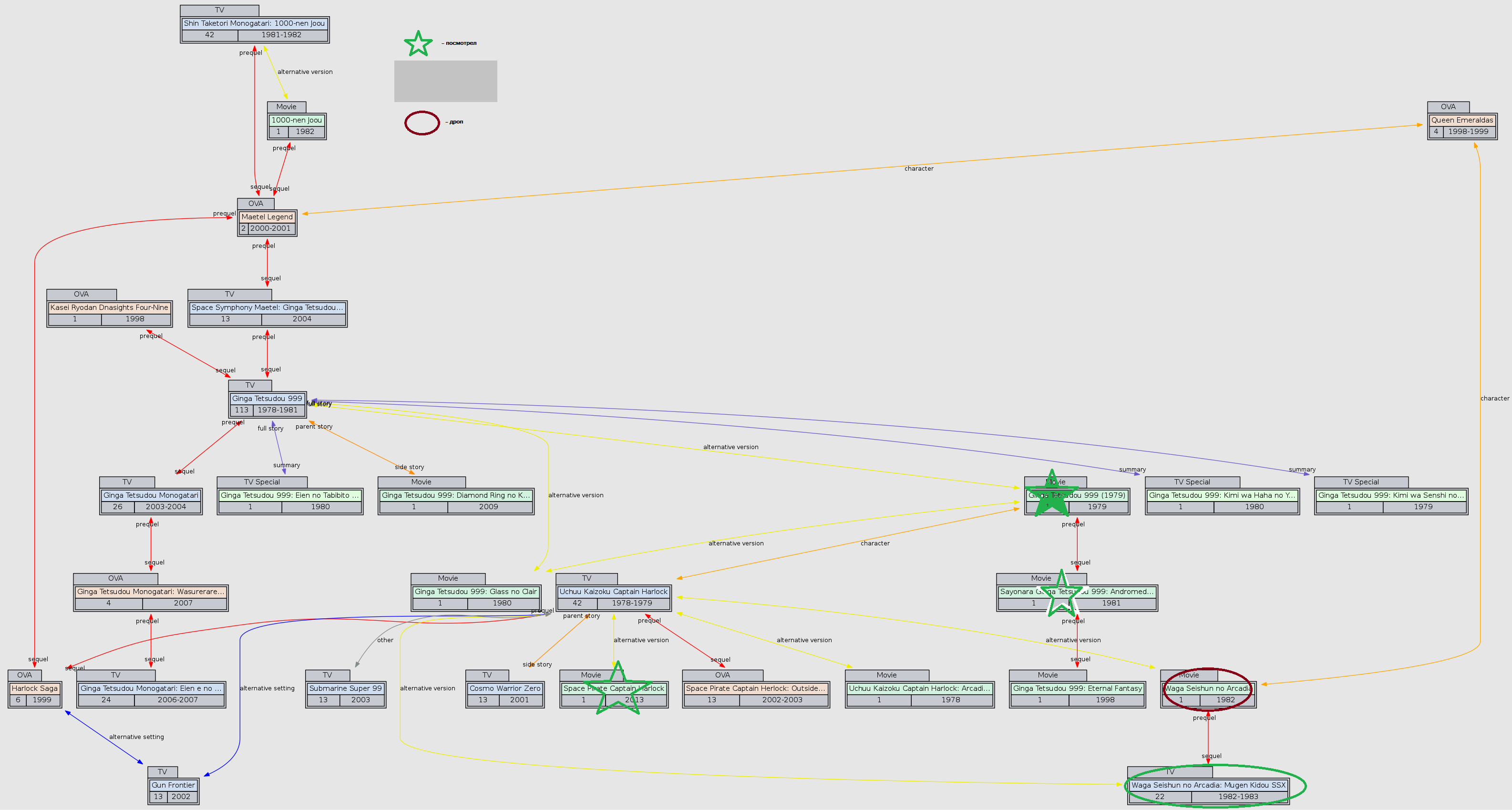1512x810 pixels.
Task: Click star outline on Space Pirate Captain Harlock movie
Action: click(x=617, y=691)
